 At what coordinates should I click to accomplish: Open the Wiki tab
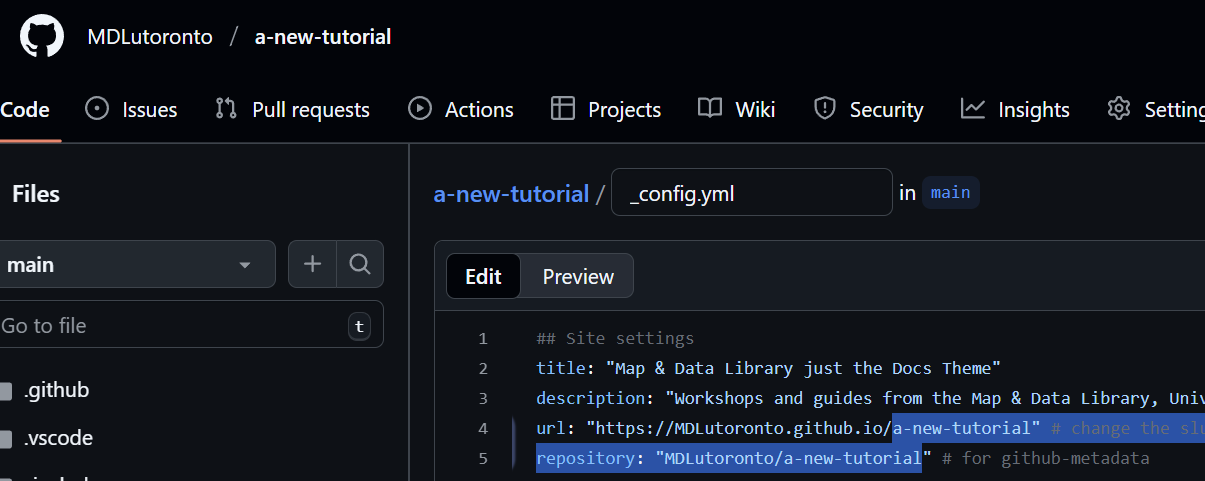736,109
